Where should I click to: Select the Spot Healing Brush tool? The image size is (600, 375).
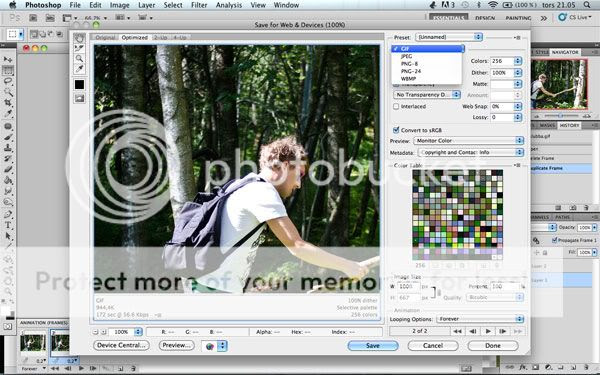[8, 126]
